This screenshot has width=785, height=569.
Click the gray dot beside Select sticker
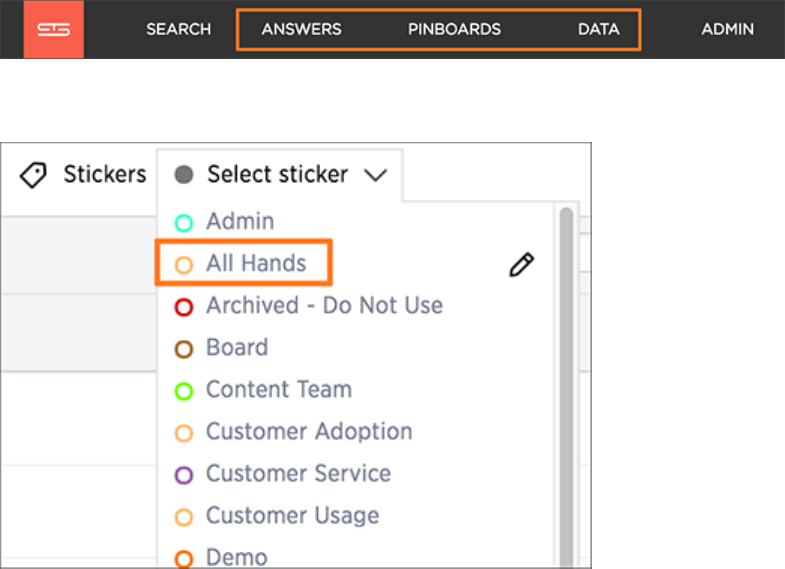point(183,175)
